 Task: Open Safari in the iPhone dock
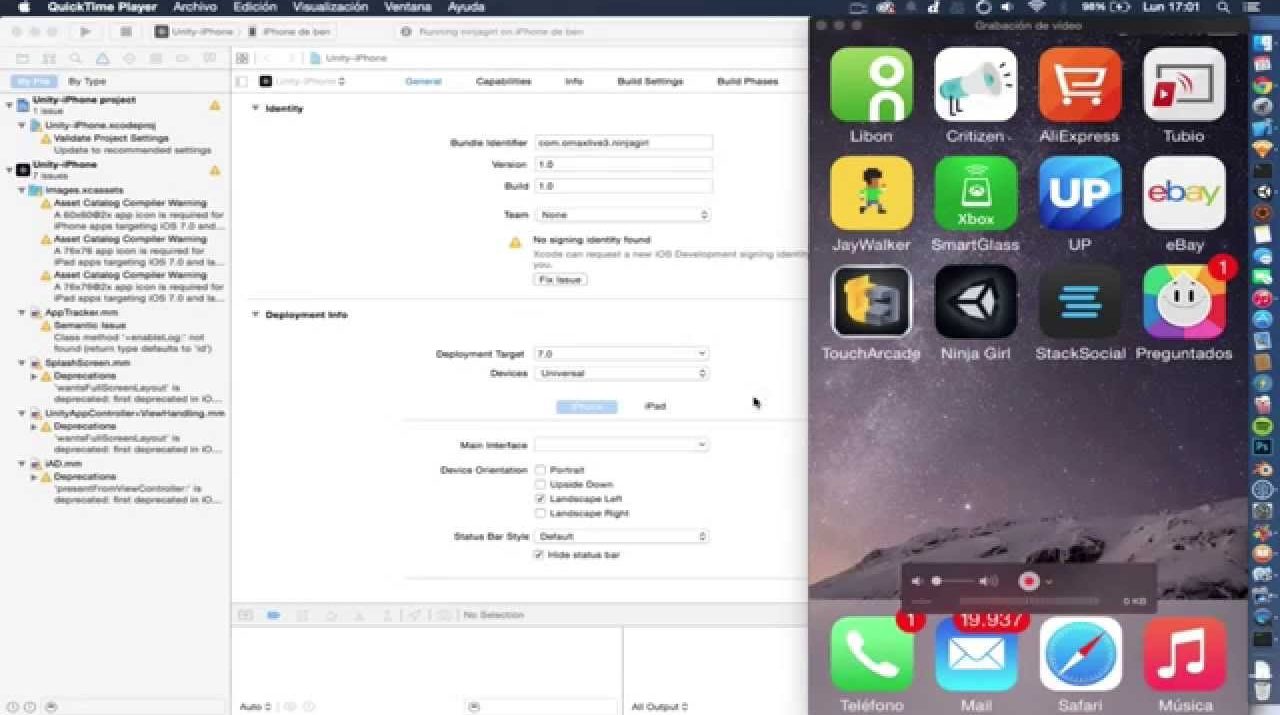point(1080,654)
